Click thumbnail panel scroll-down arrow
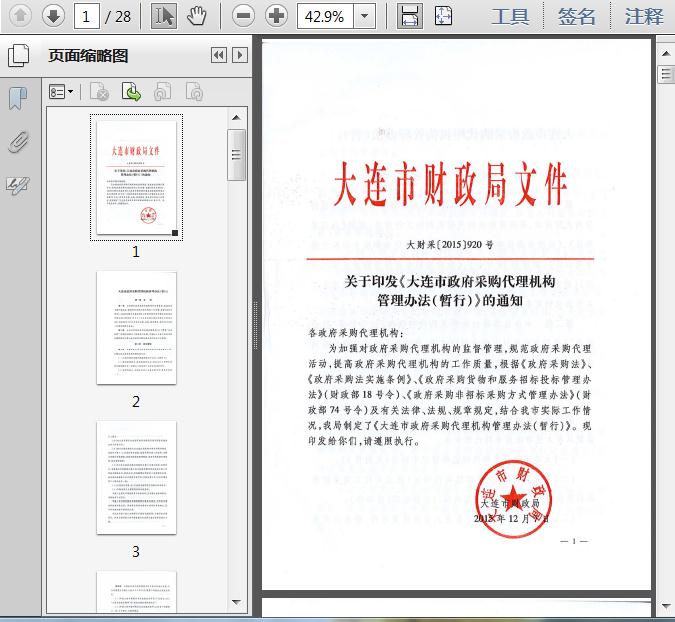 (236, 602)
